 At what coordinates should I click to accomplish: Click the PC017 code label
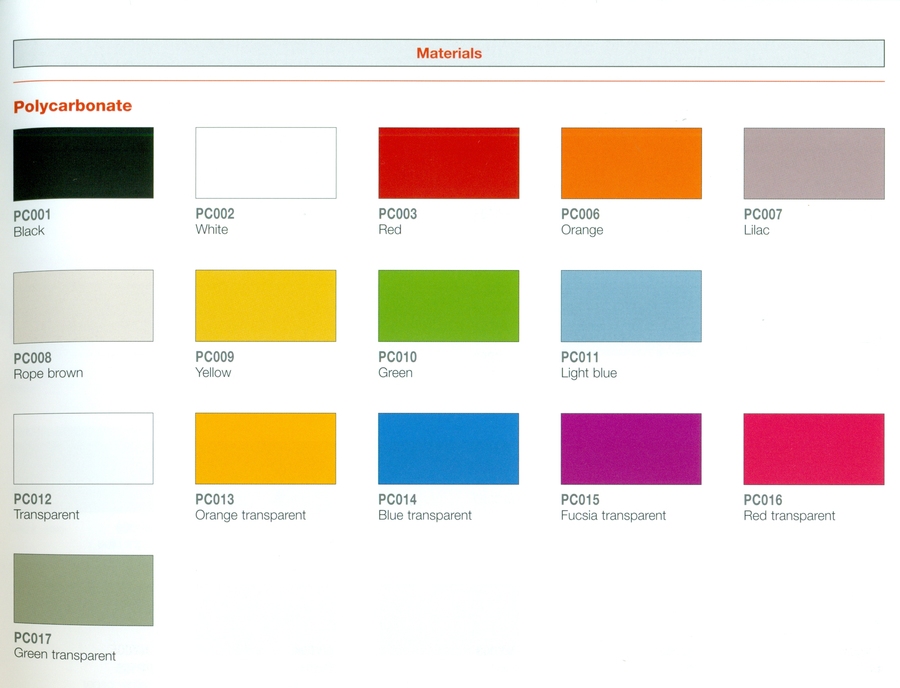33,638
